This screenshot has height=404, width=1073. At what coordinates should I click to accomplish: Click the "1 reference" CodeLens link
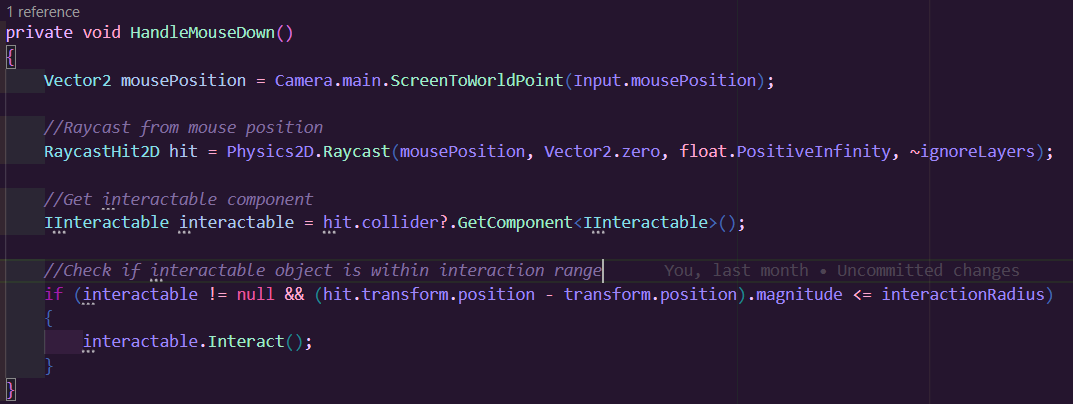[43, 11]
